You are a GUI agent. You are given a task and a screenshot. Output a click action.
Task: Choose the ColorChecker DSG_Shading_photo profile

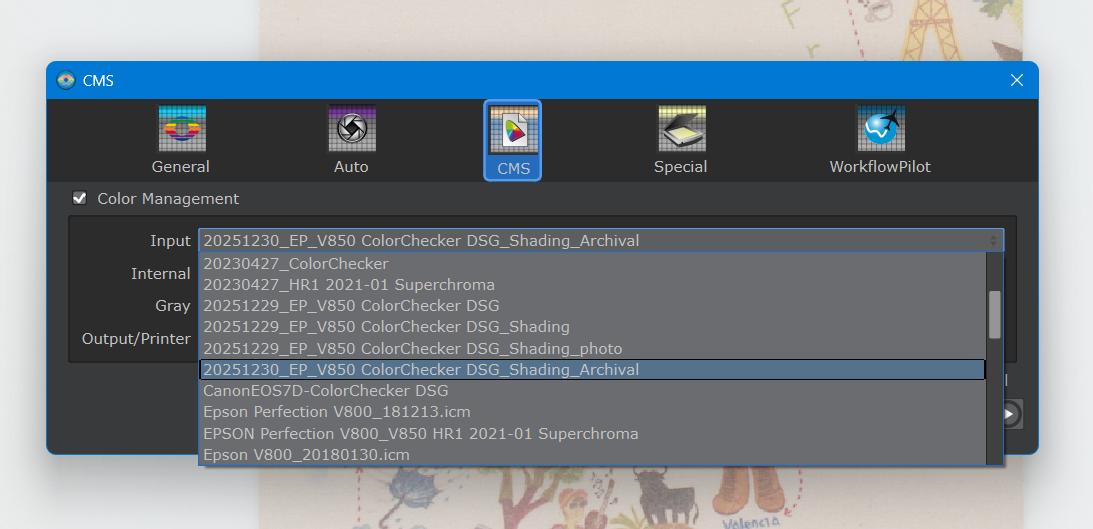pos(412,349)
